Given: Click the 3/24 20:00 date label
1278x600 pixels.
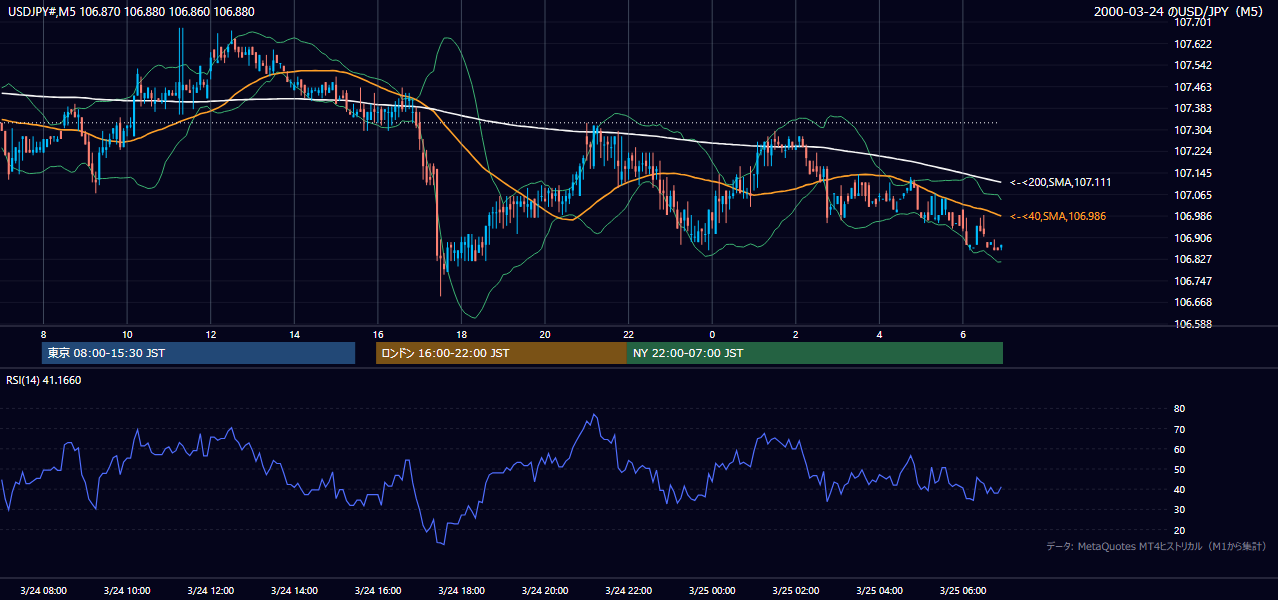Looking at the screenshot, I should 544,591.
